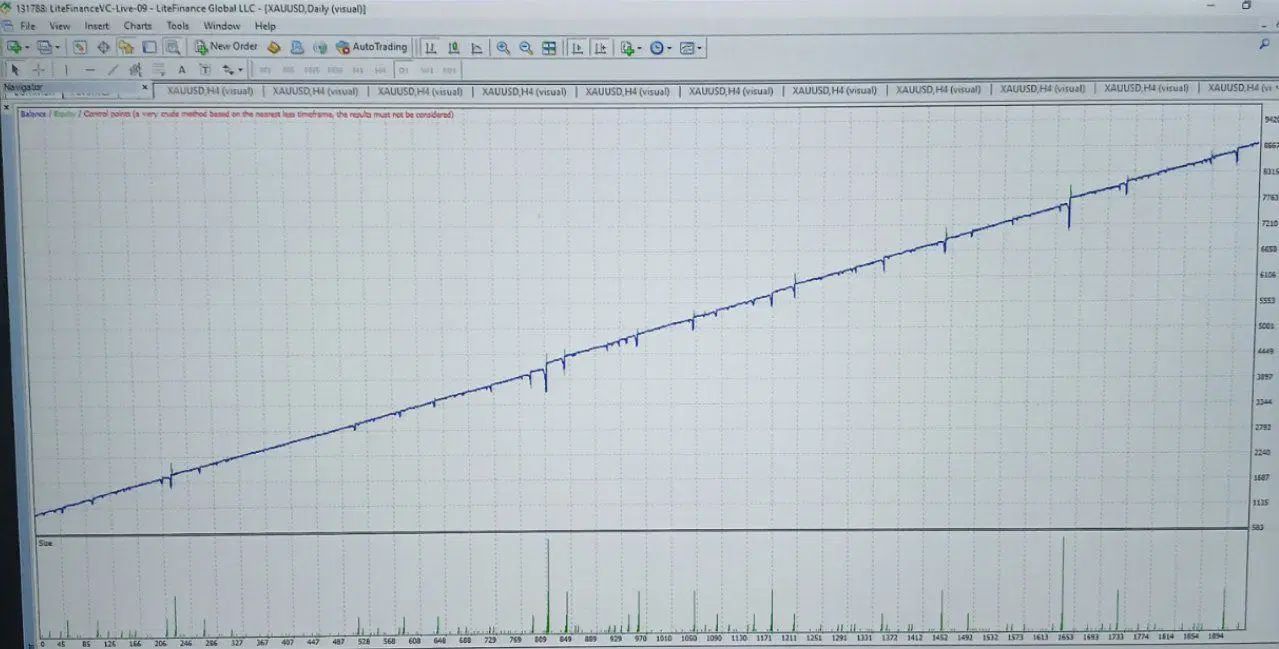Click the Templates icon
The width and height of the screenshot is (1279, 649).
pyautogui.click(x=686, y=47)
